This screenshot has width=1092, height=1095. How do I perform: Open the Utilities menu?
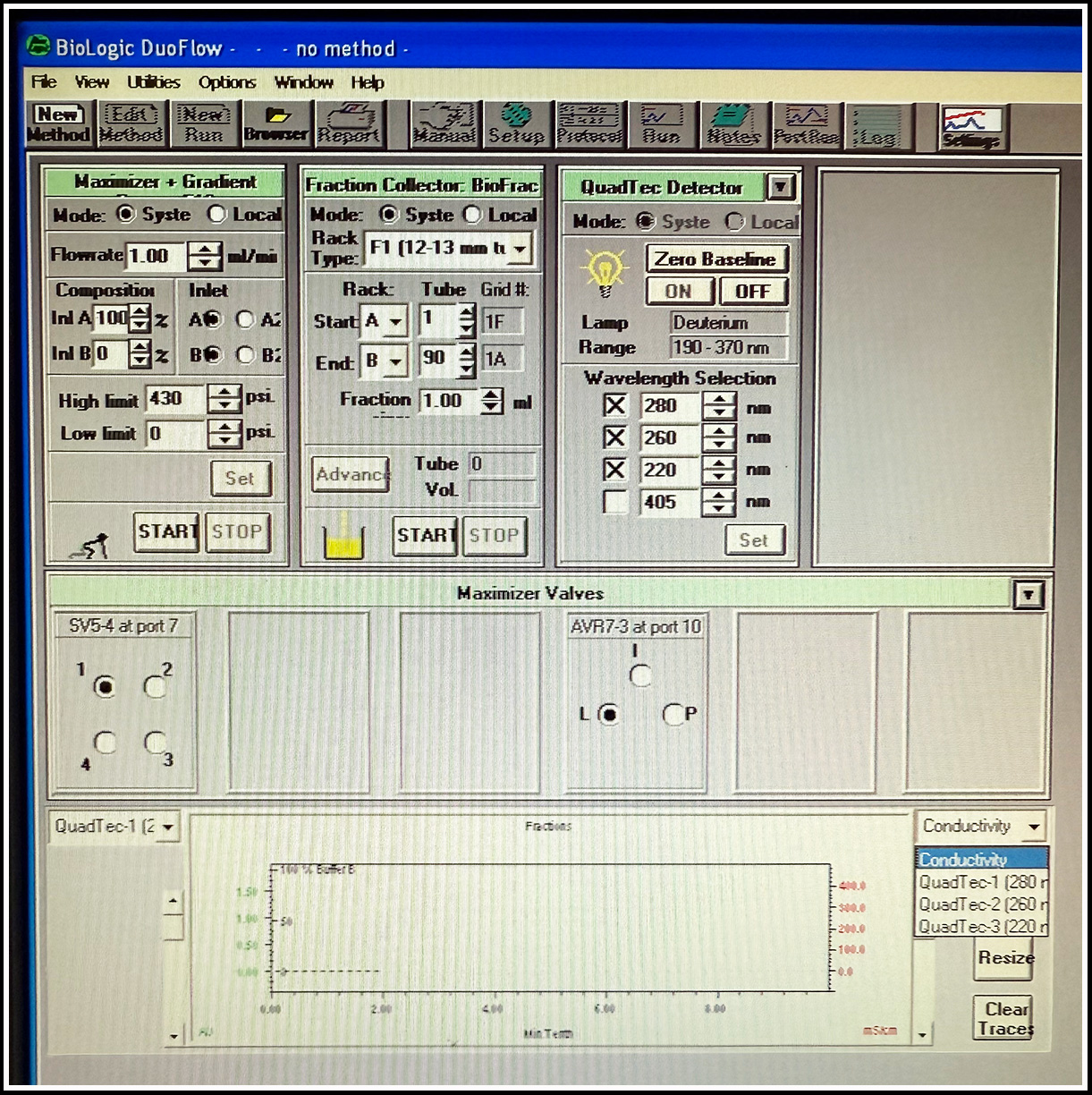coord(154,82)
